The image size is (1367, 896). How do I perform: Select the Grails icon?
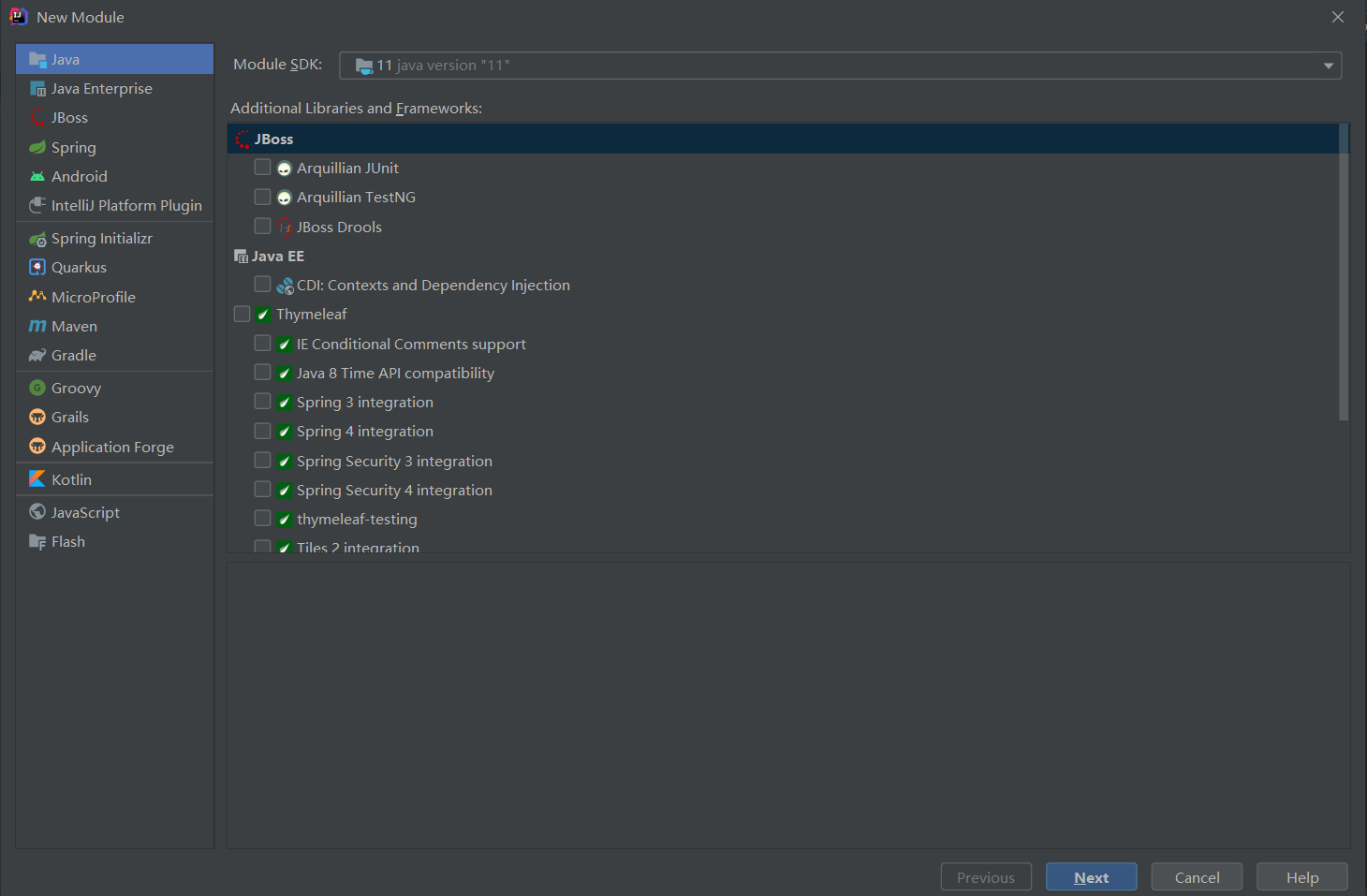[37, 418]
